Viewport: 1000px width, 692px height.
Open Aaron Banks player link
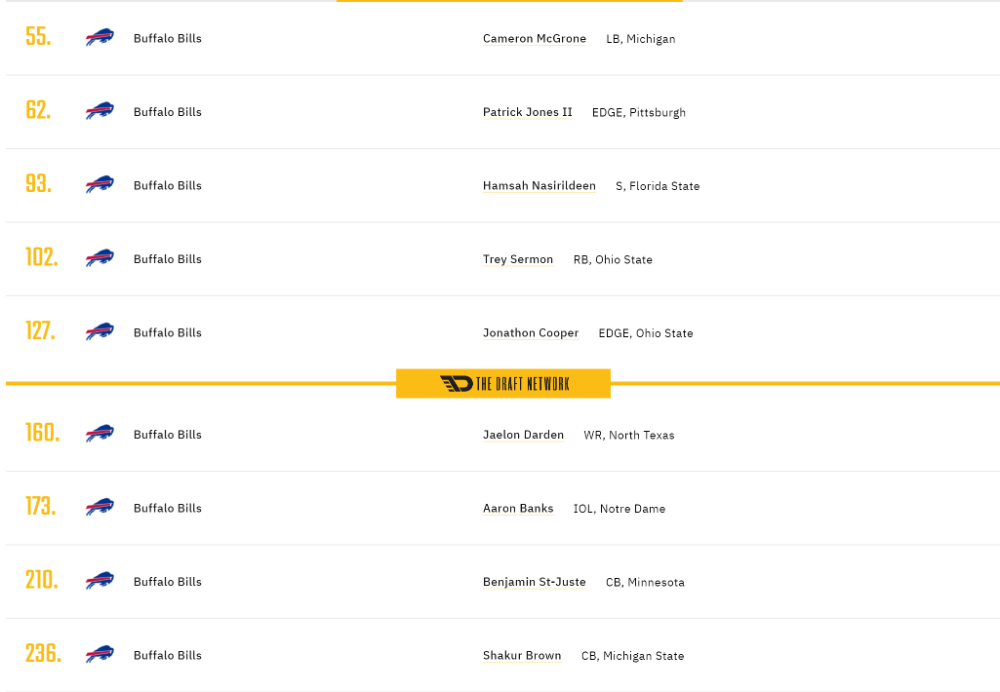coord(518,508)
